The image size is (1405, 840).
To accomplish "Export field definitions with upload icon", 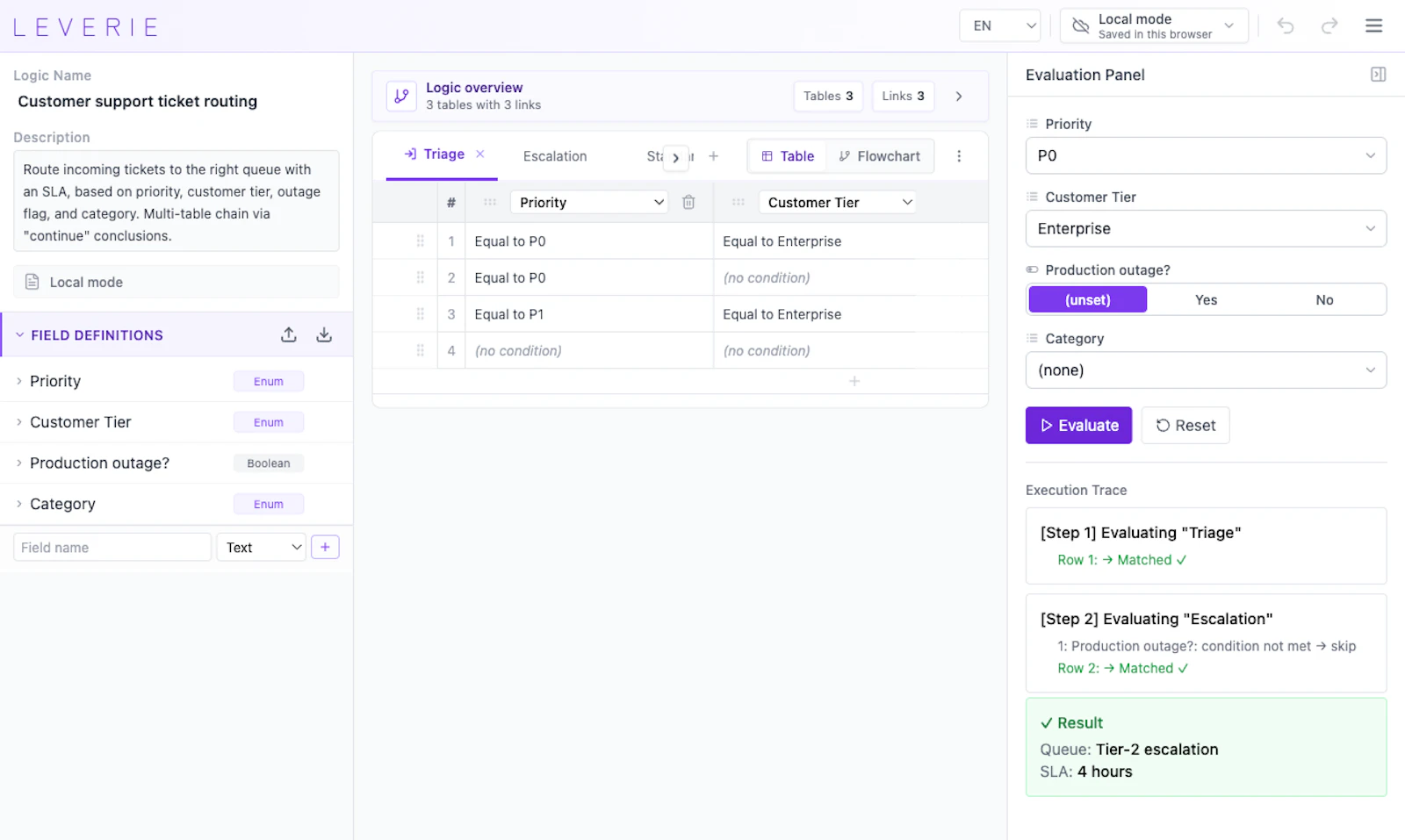I will pyautogui.click(x=289, y=334).
